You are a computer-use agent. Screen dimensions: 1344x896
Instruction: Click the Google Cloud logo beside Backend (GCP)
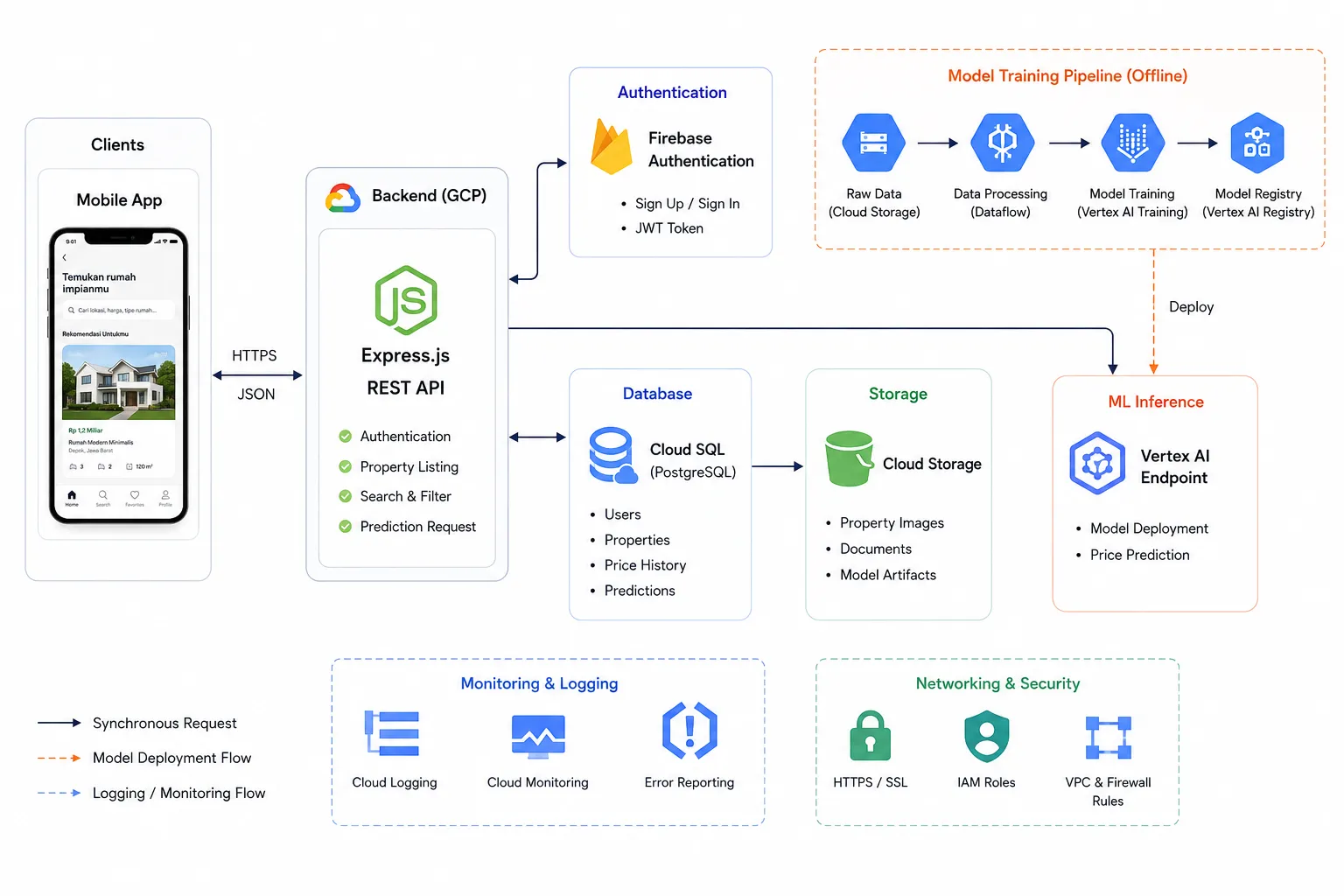(x=343, y=199)
